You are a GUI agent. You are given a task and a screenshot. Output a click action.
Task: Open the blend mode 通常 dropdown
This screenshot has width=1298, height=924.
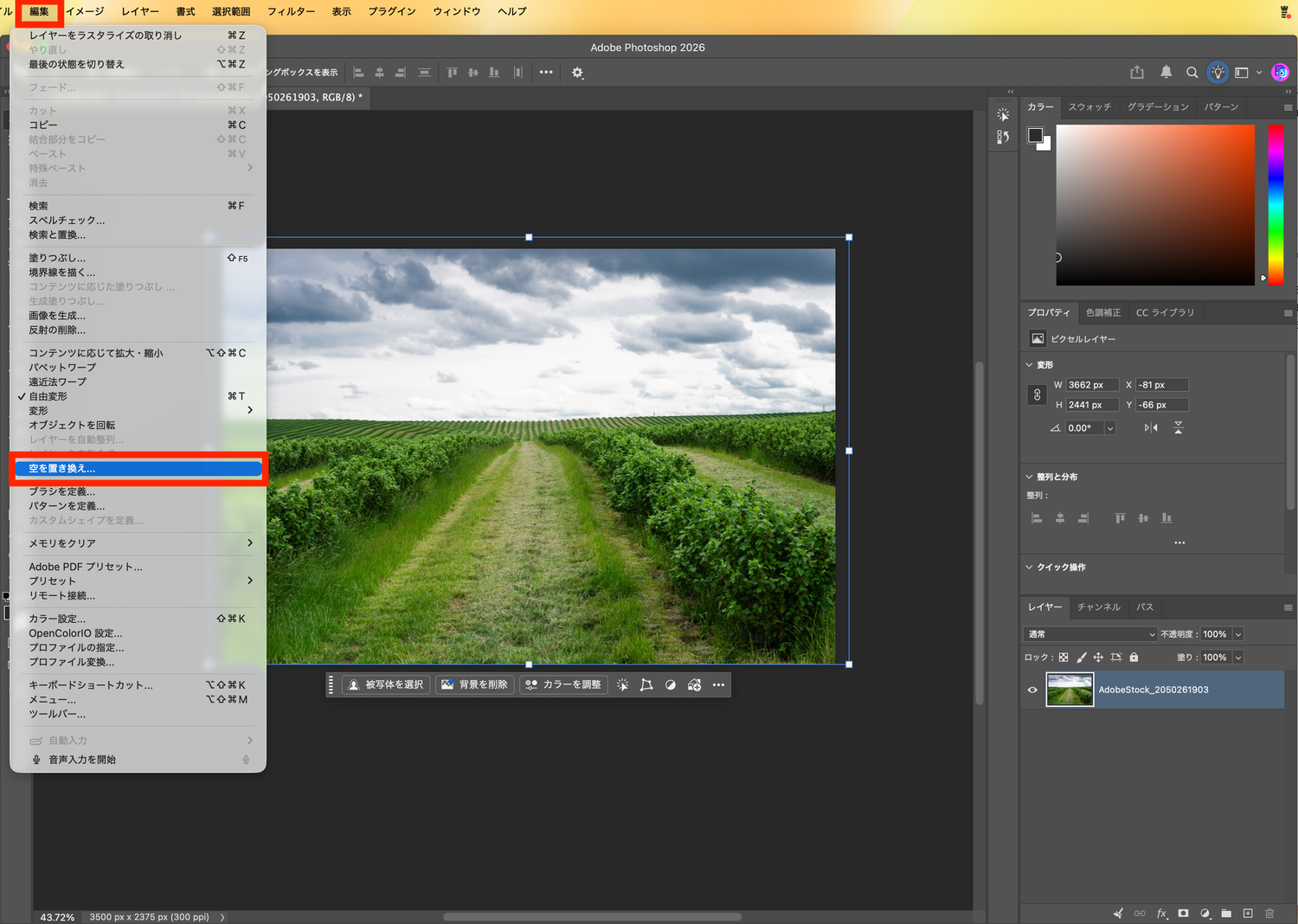pyautogui.click(x=1090, y=634)
